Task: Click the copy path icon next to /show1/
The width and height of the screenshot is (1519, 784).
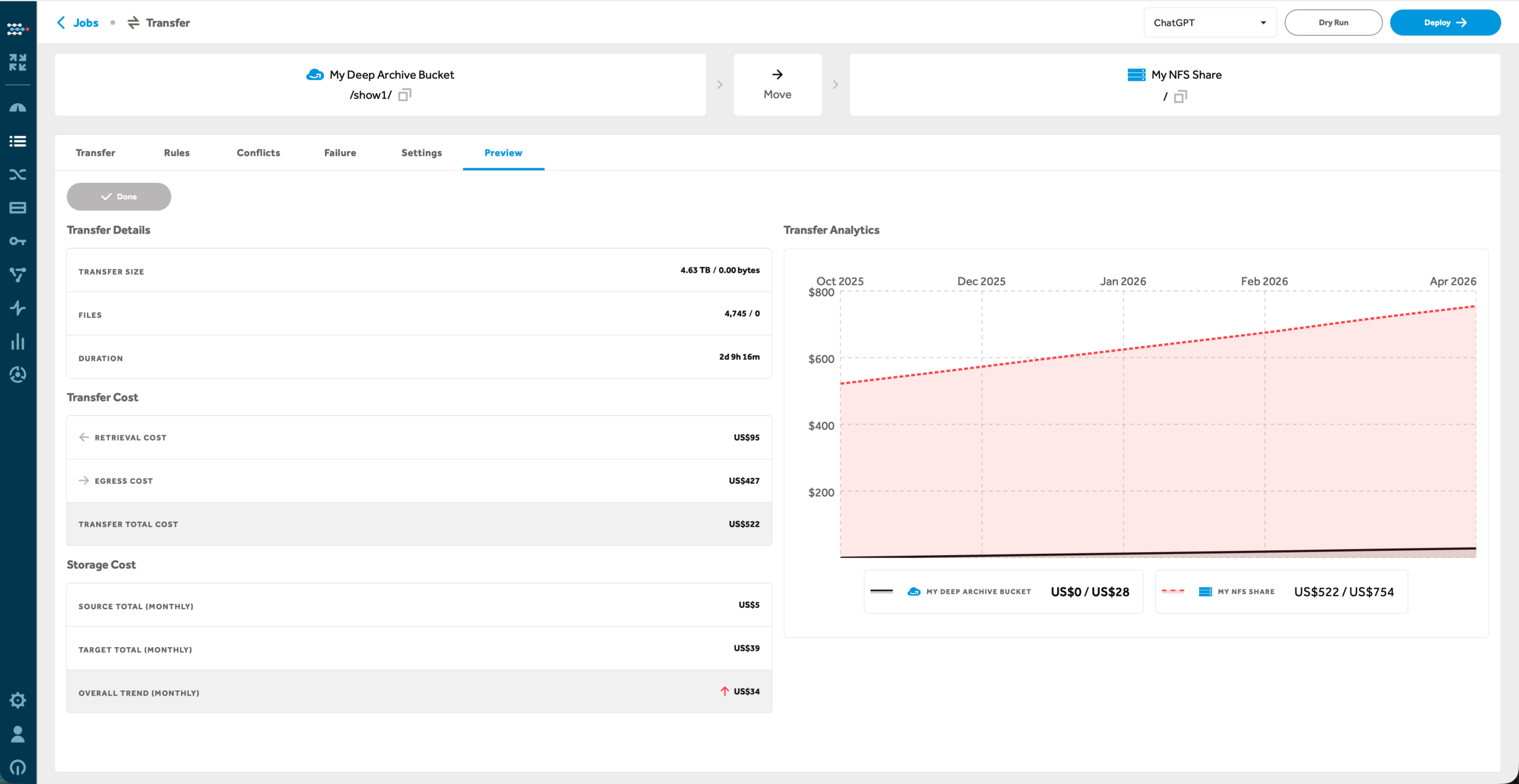Action: tap(404, 95)
